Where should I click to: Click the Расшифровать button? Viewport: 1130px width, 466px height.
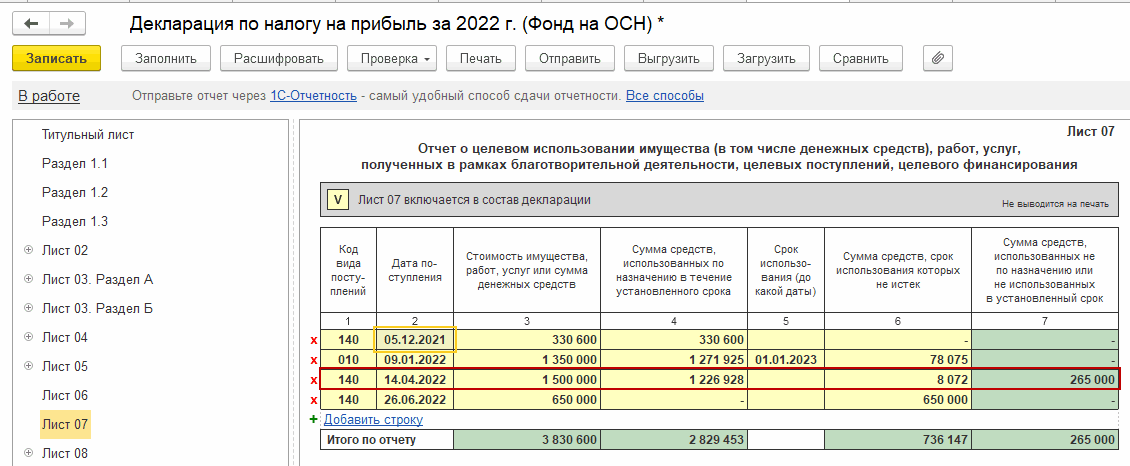coord(279,58)
